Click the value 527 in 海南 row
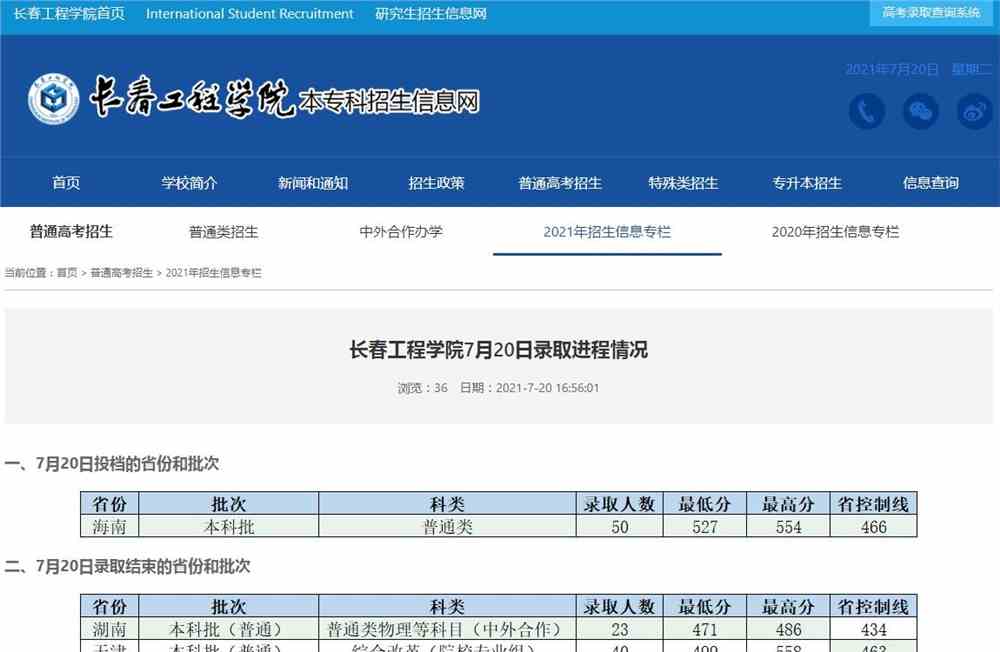Viewport: 1000px width, 652px height. coord(705,527)
